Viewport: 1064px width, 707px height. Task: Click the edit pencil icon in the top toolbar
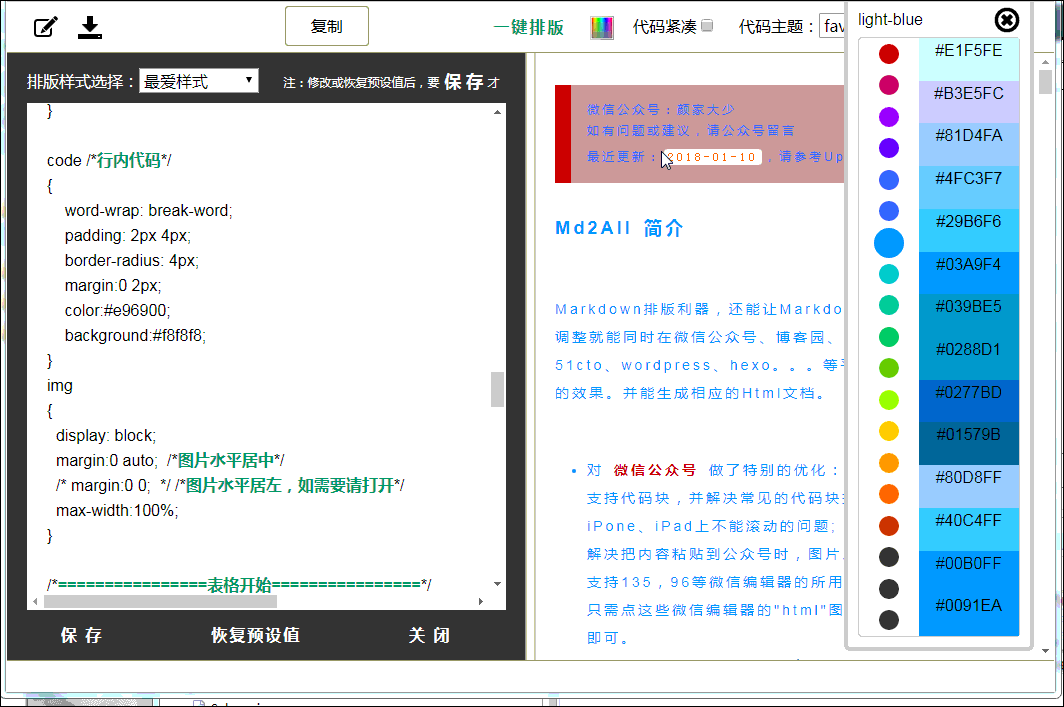[45, 27]
